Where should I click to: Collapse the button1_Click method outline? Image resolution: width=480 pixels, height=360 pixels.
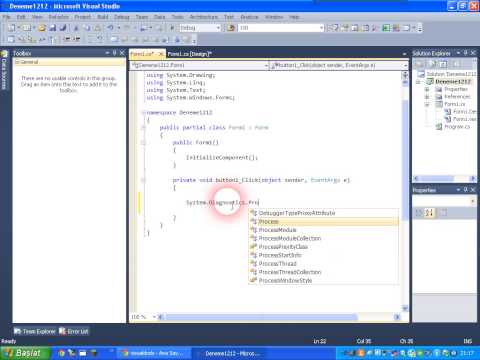143,180
